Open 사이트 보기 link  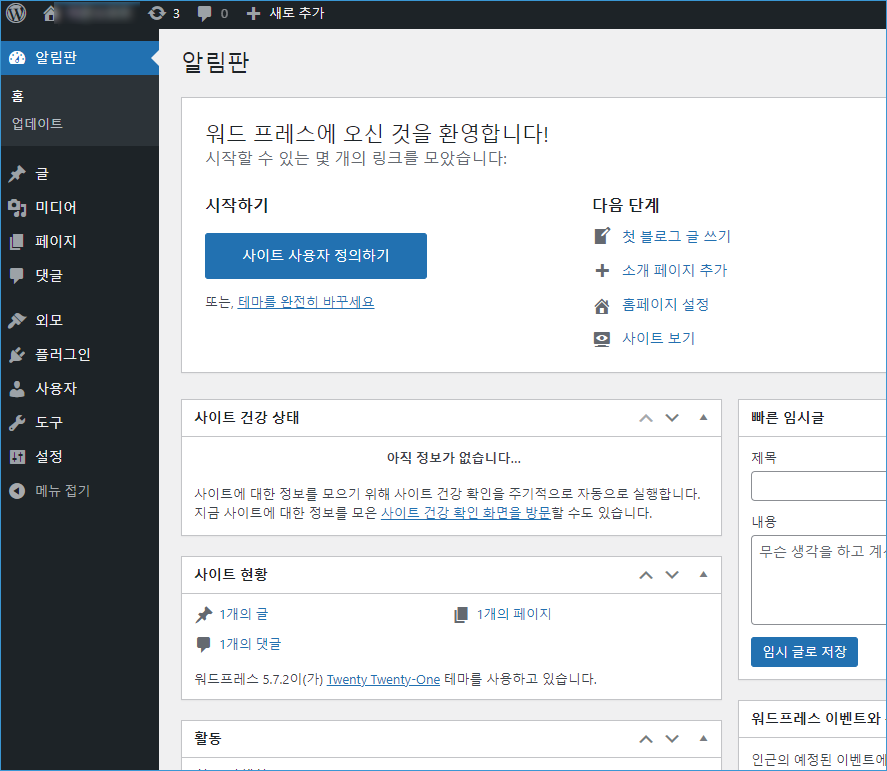pos(658,338)
